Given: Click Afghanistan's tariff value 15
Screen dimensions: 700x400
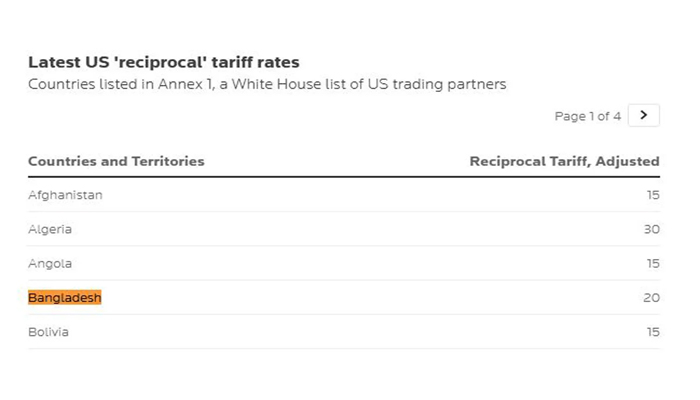Looking at the screenshot, I should pyautogui.click(x=652, y=195).
